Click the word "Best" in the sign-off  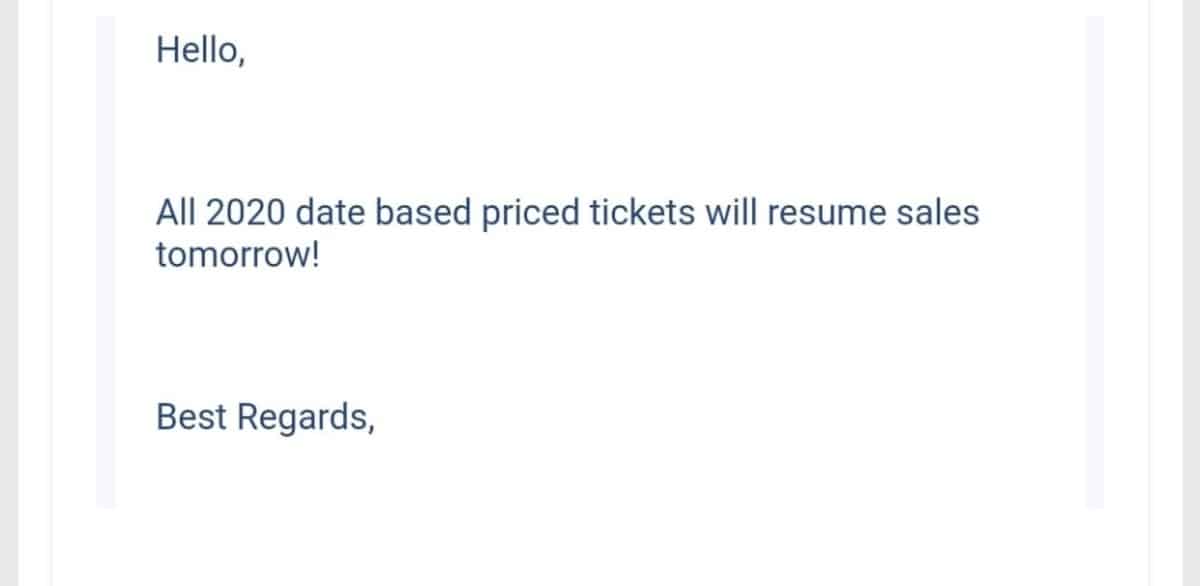pyautogui.click(x=190, y=417)
